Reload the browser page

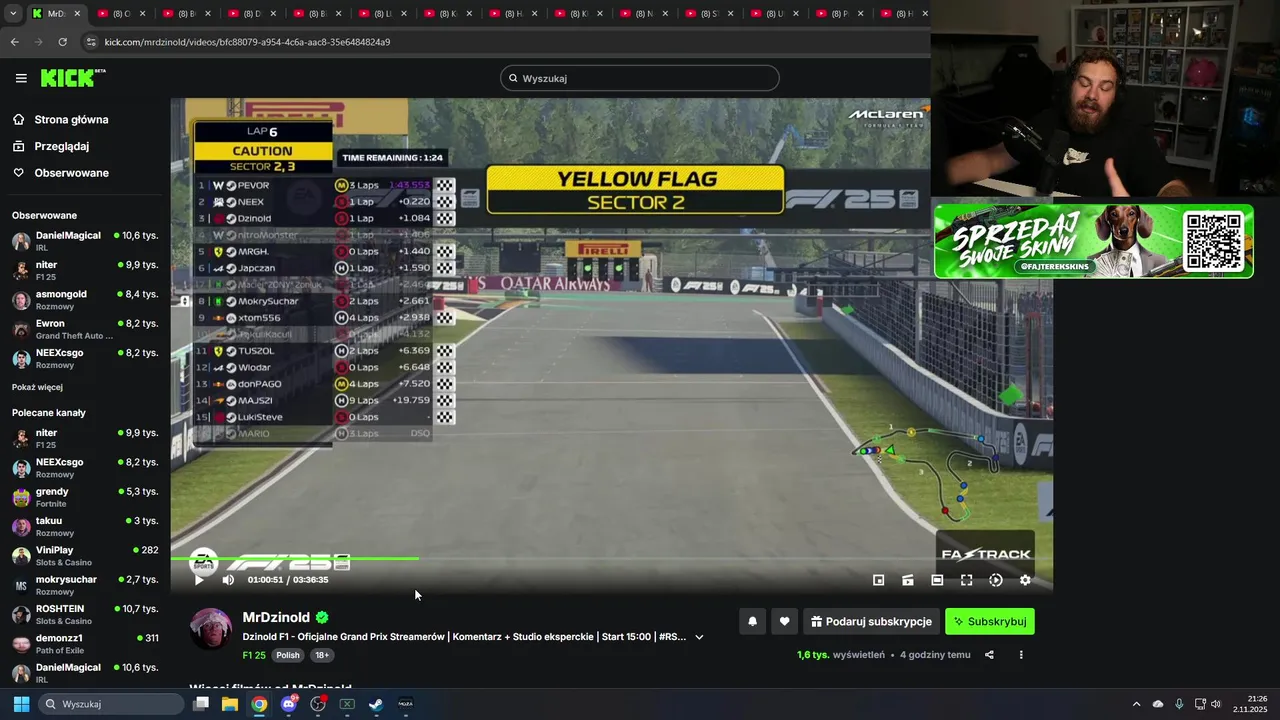(62, 42)
